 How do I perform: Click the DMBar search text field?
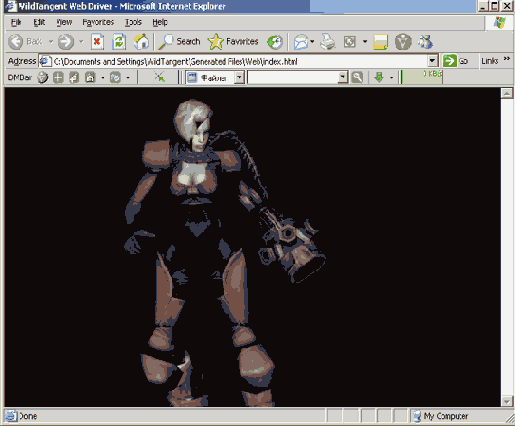tap(293, 78)
